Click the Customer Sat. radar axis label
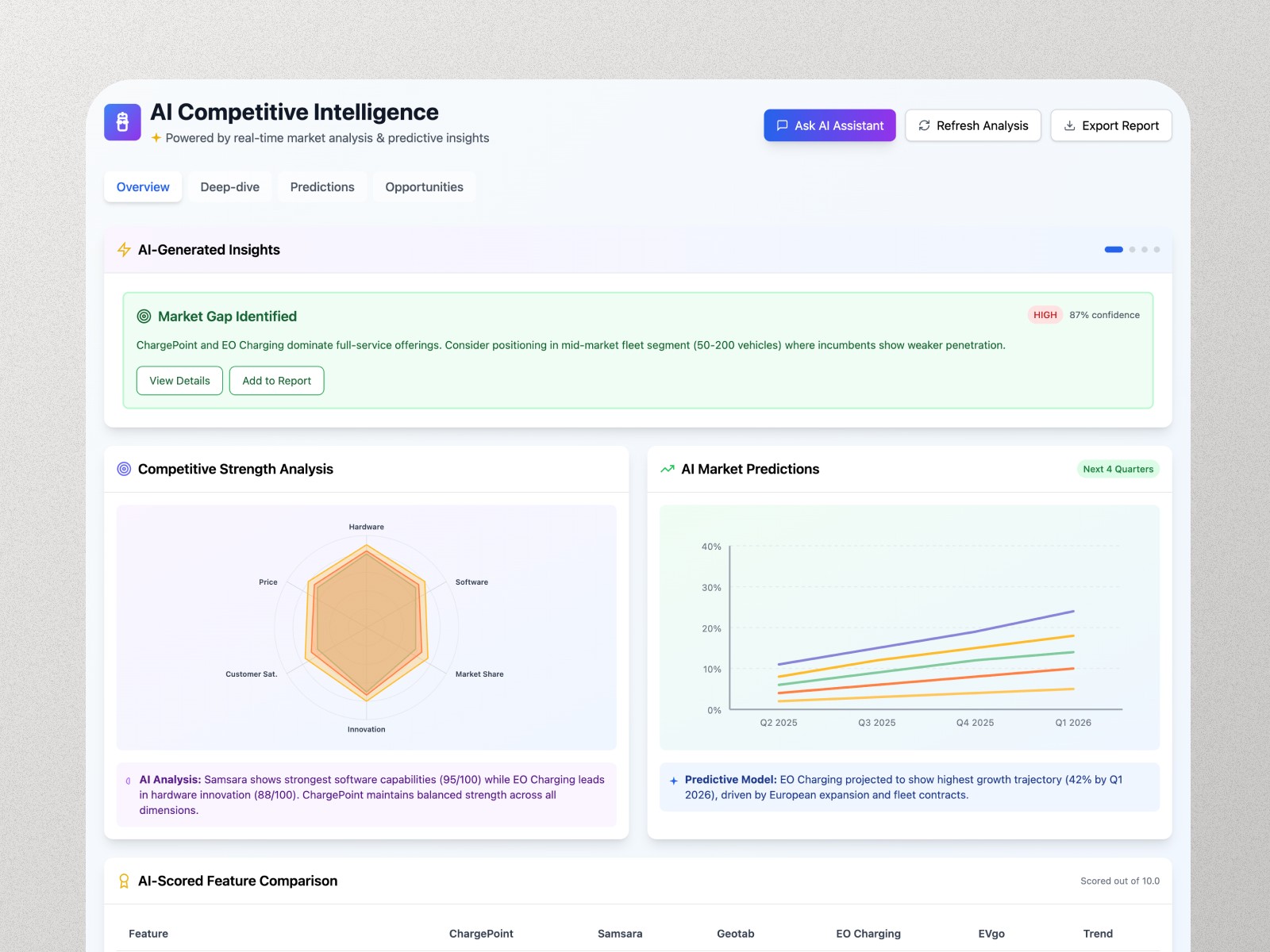Viewport: 1270px width, 952px height. coord(252,674)
